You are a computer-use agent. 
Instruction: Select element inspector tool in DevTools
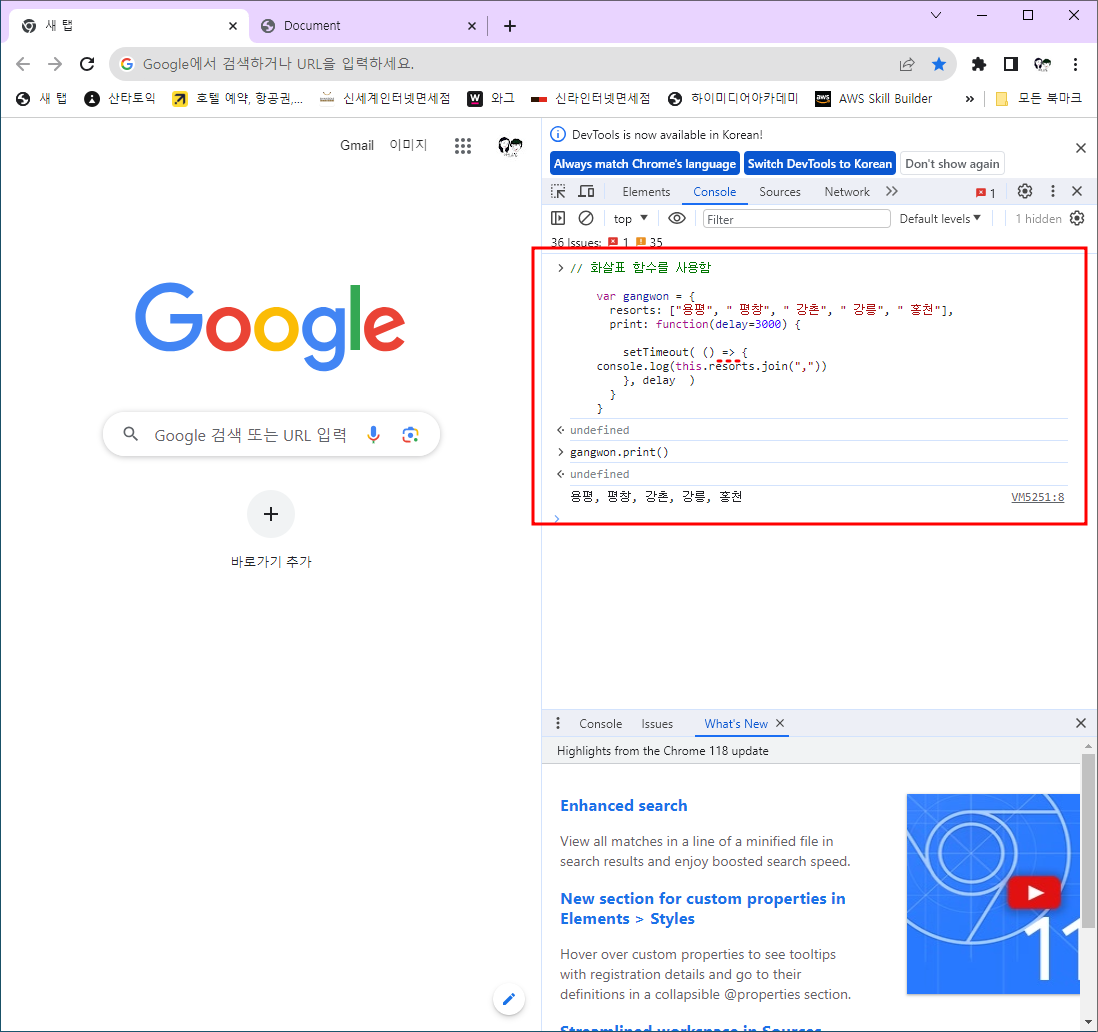[x=558, y=191]
